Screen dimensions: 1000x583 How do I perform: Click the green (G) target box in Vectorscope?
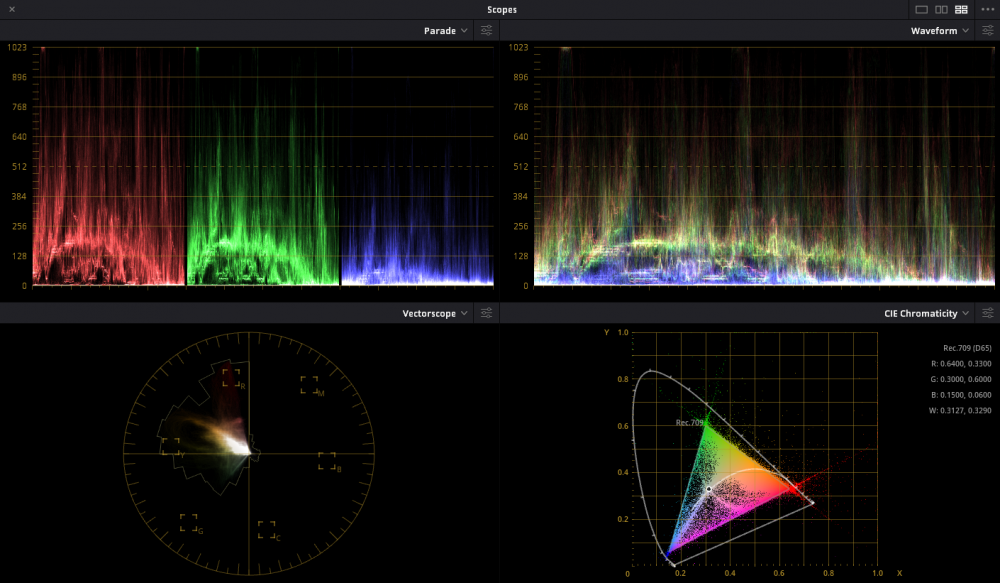[x=188, y=522]
